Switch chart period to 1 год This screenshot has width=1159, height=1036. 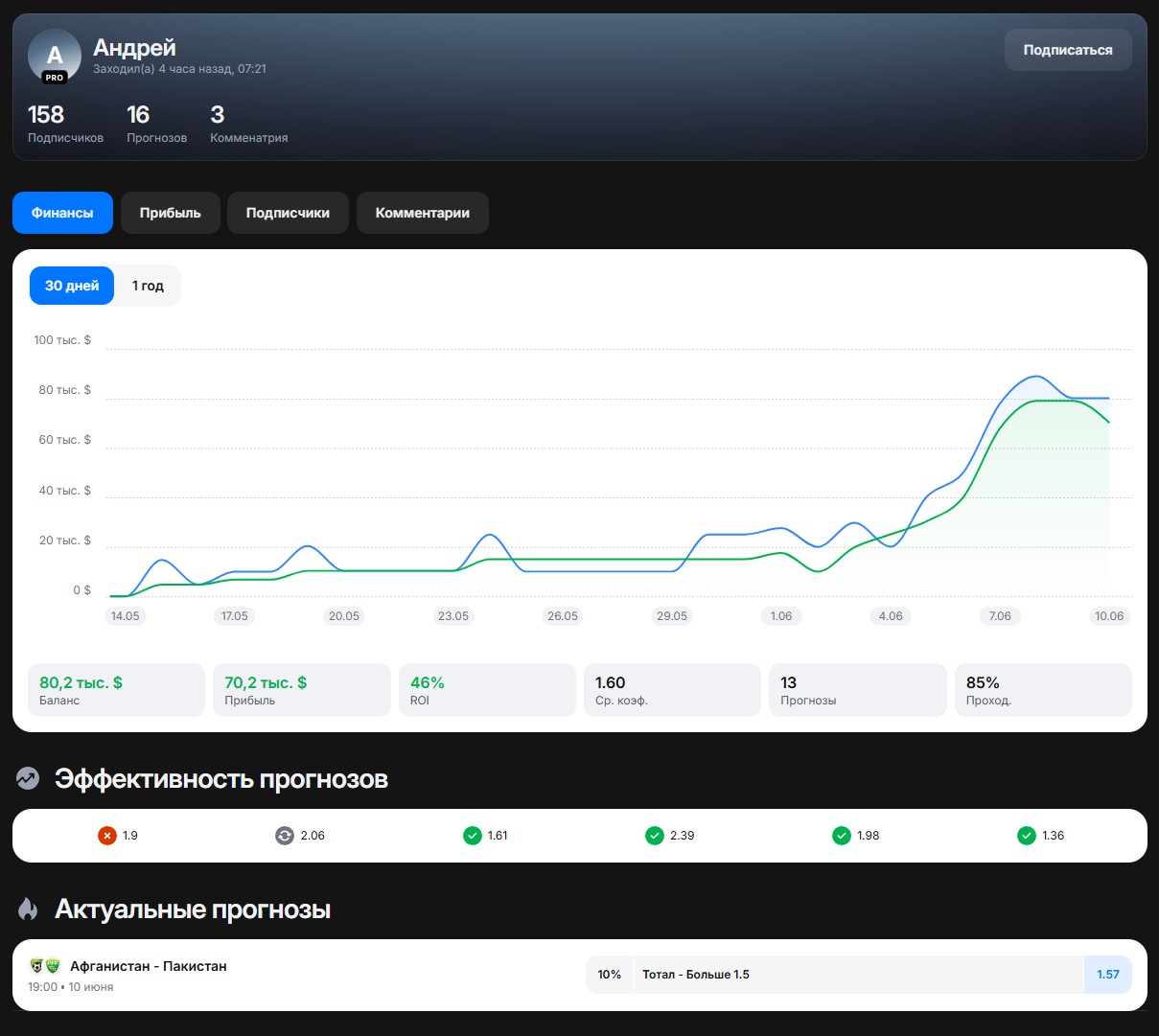pyautogui.click(x=148, y=286)
